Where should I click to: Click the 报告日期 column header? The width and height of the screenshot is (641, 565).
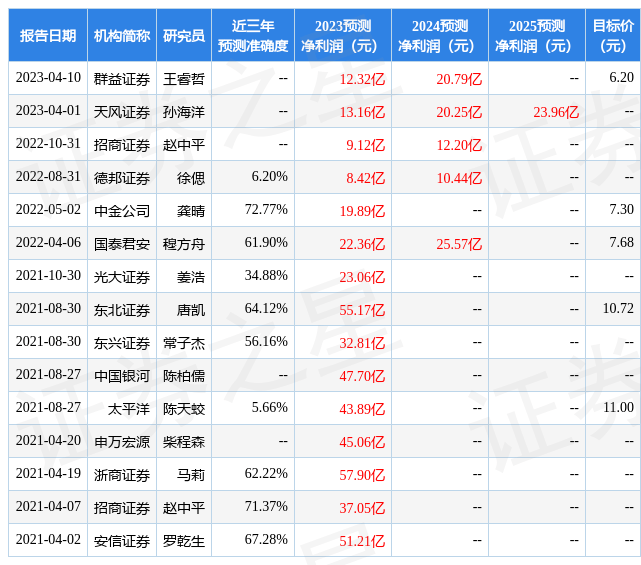pyautogui.click(x=48, y=35)
